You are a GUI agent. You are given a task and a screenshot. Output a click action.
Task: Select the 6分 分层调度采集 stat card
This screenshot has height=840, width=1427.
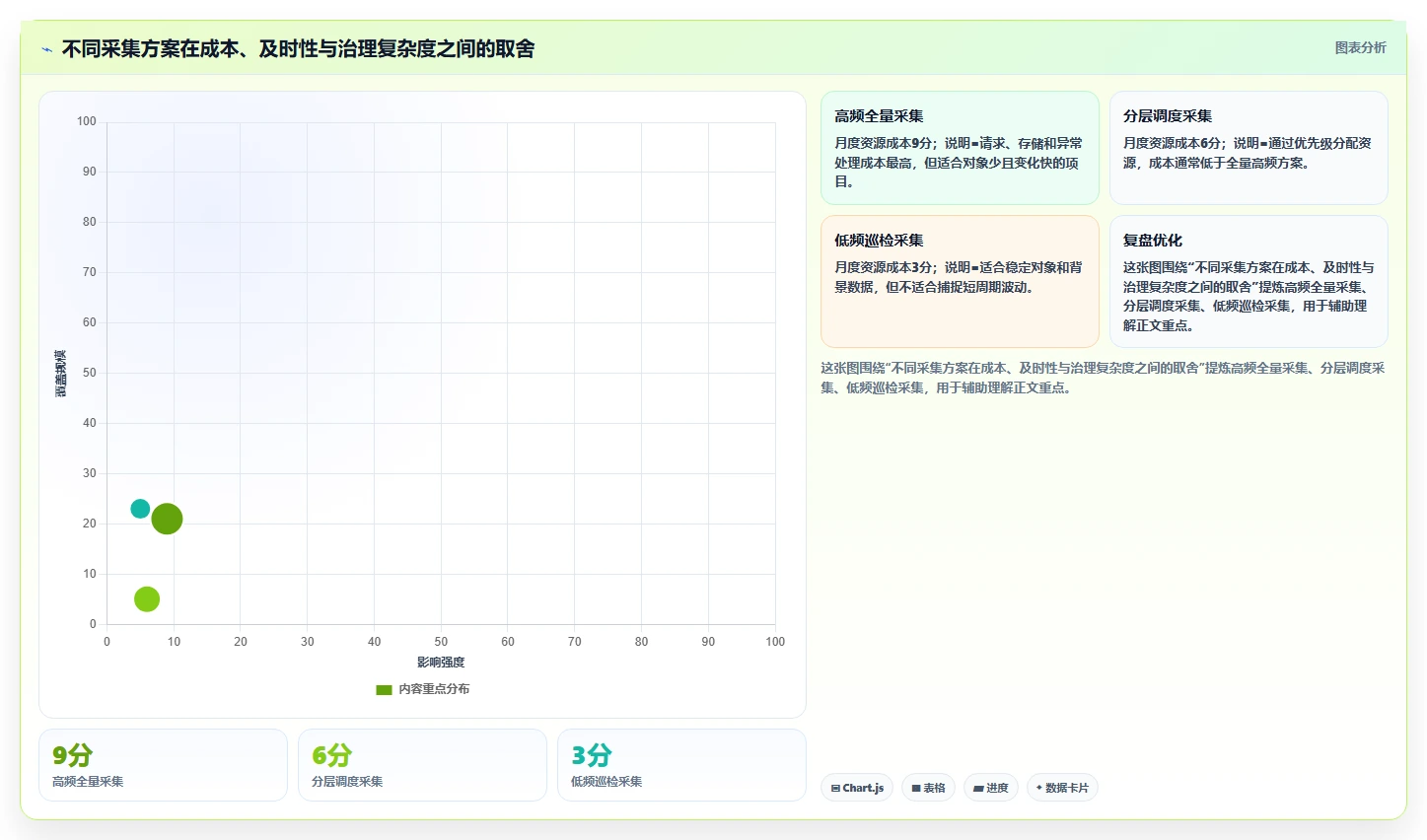click(x=422, y=765)
